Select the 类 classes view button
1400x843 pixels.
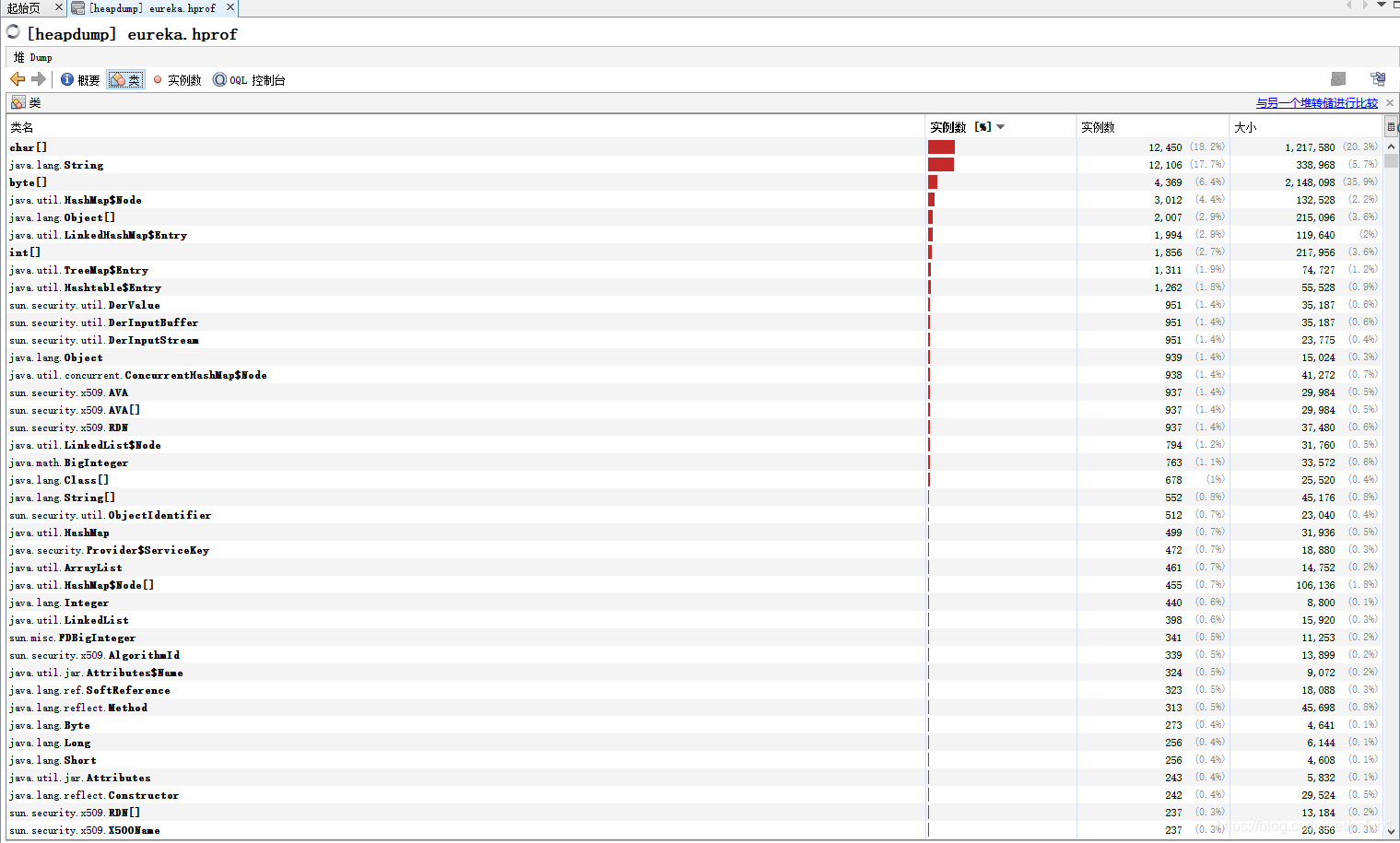(125, 80)
